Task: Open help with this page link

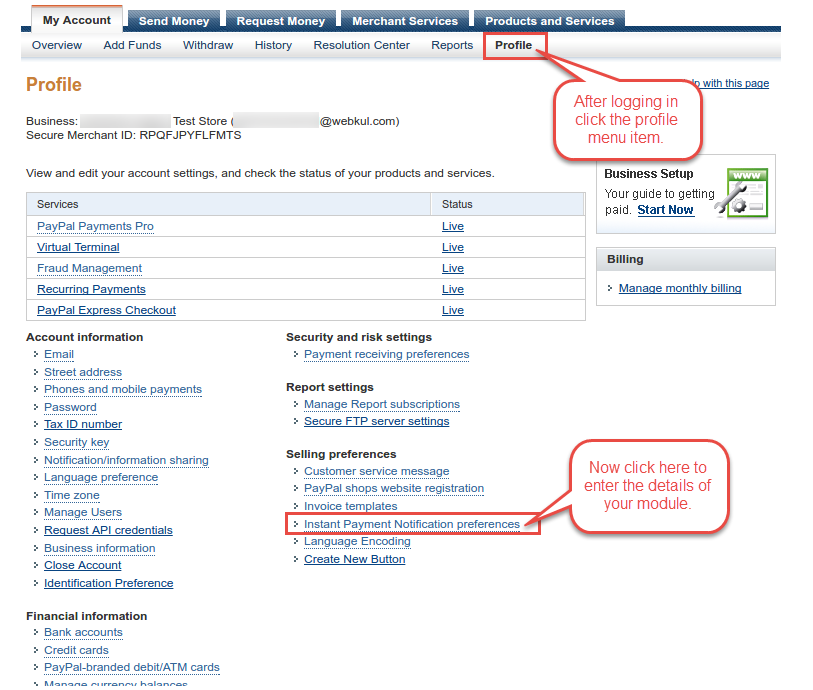Action: tap(735, 83)
